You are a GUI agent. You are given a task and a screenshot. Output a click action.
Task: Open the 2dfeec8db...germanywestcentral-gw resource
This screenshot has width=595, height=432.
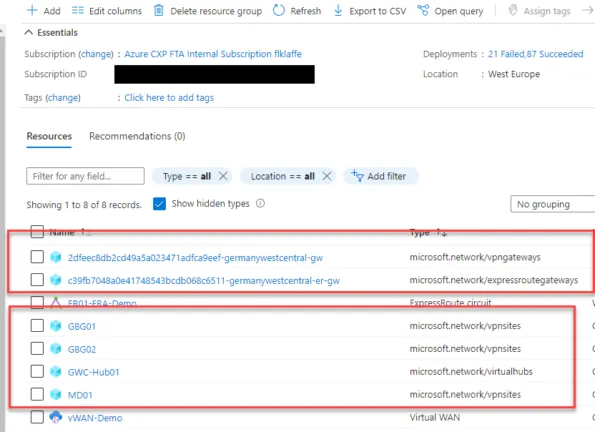195,258
